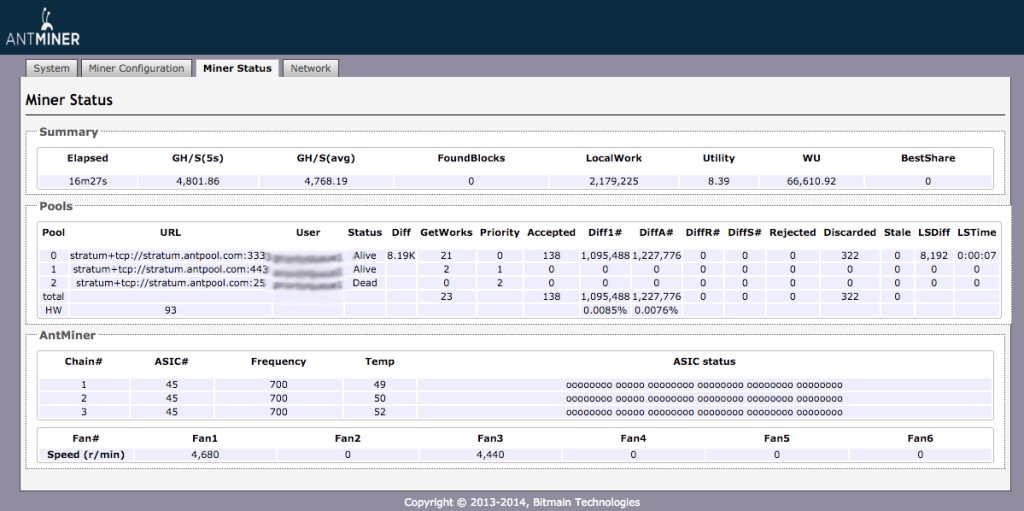Image resolution: width=1024 pixels, height=511 pixels.
Task: Click the AntMiner section title
Action: pos(67,335)
